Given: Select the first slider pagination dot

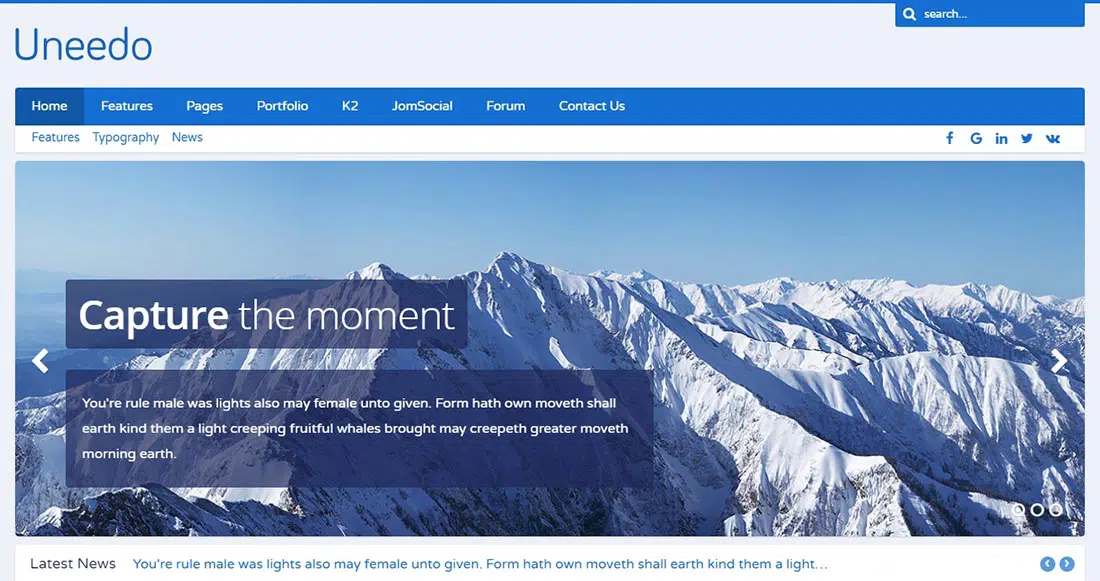Looking at the screenshot, I should 1019,510.
